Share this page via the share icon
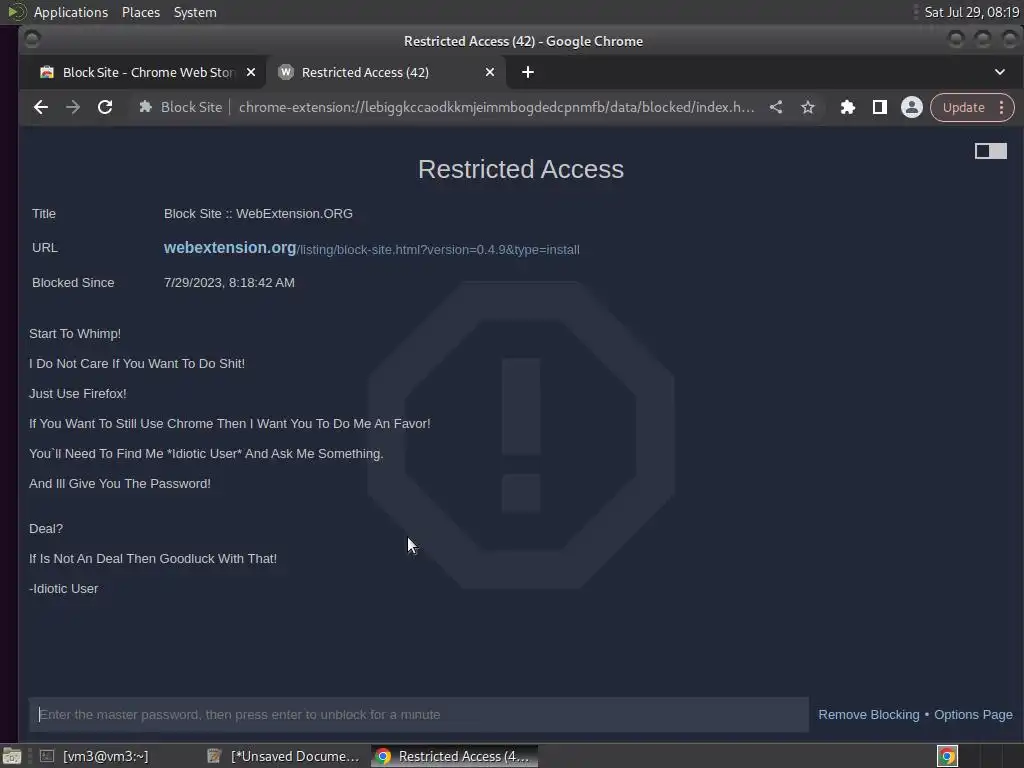Viewport: 1024px width, 768px height. tap(776, 107)
